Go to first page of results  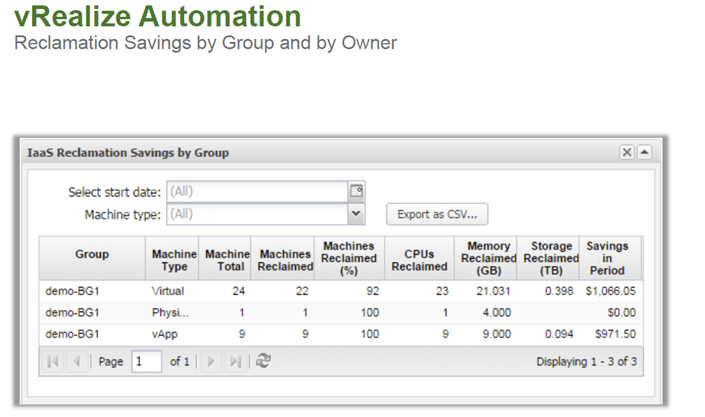(54, 361)
